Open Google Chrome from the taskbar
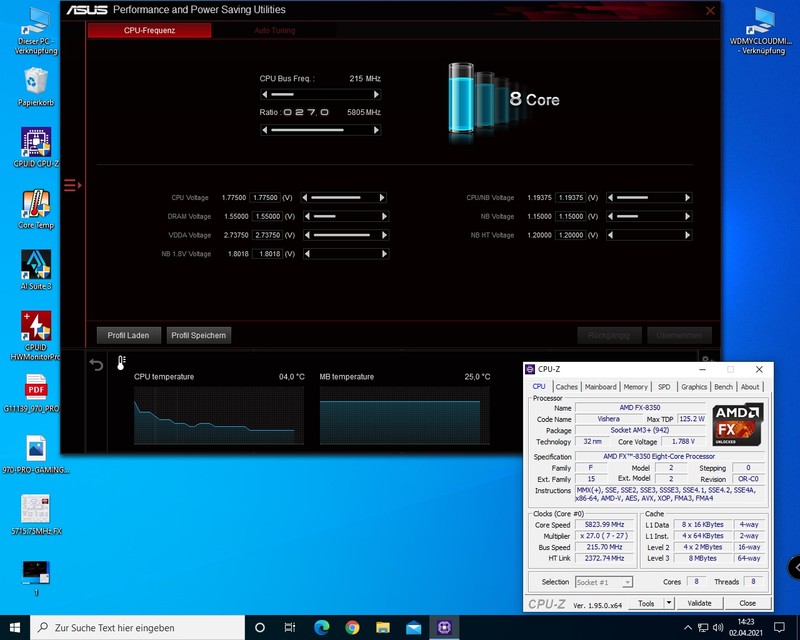 pos(352,628)
